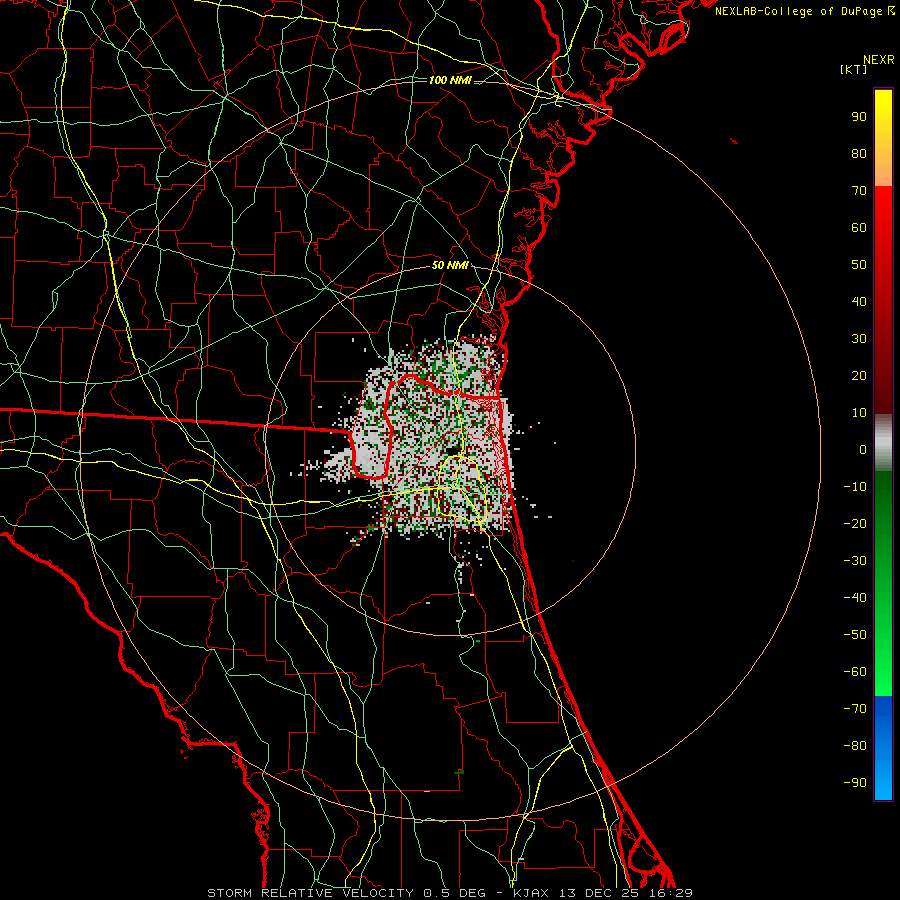The image size is (900, 900).
Task: Click the 50 value on velocity scale
Action: click(859, 265)
